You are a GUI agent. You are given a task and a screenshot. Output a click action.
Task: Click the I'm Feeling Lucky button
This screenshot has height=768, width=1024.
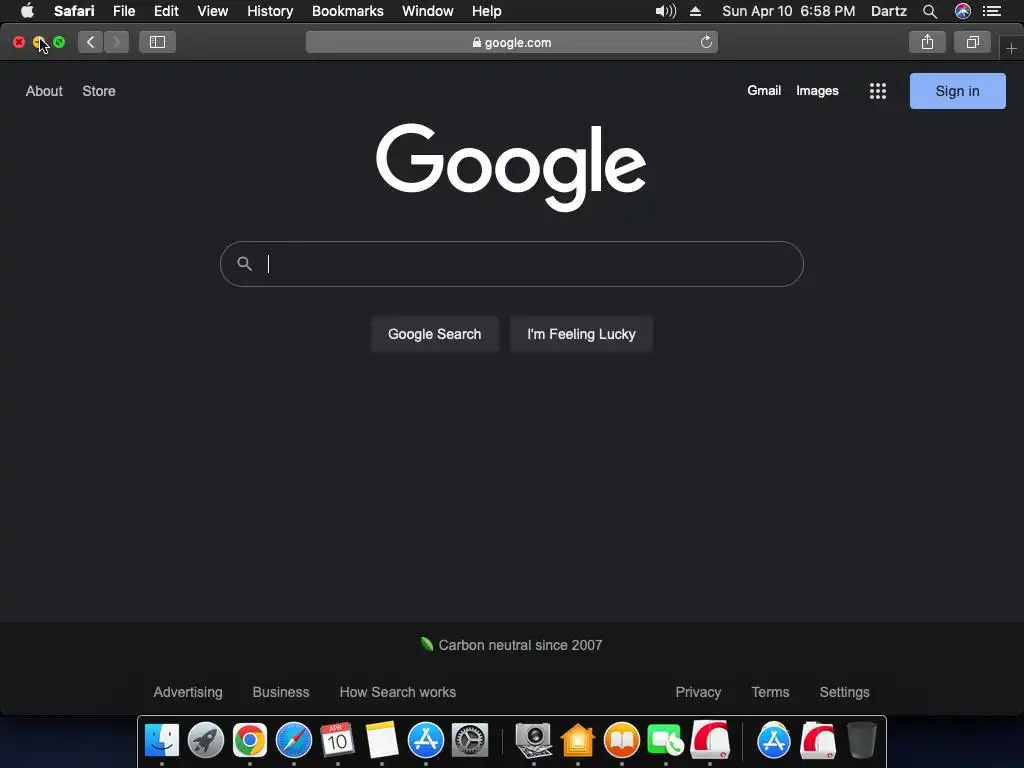tap(581, 334)
